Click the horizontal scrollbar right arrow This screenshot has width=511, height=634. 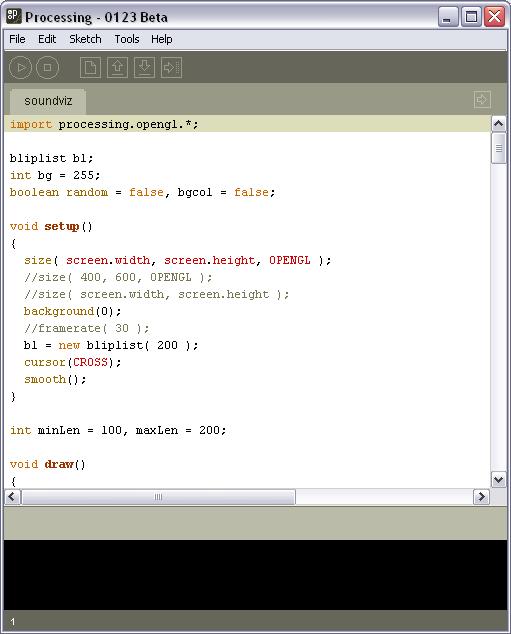pyautogui.click(x=481, y=497)
